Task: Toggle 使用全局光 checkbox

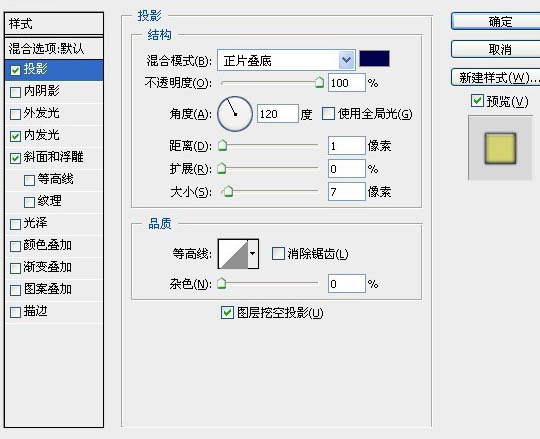Action: pyautogui.click(x=328, y=113)
